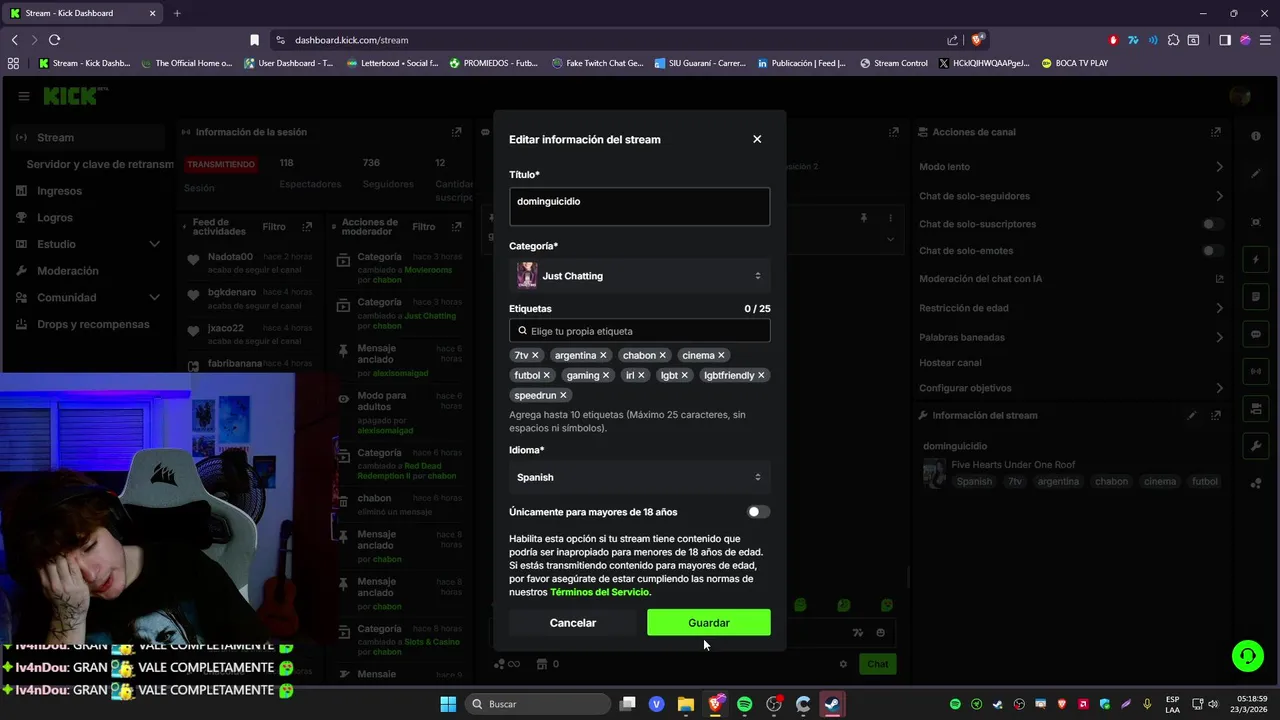Reload the dashboard page
Viewport: 1280px width, 720px height.
pos(54,40)
